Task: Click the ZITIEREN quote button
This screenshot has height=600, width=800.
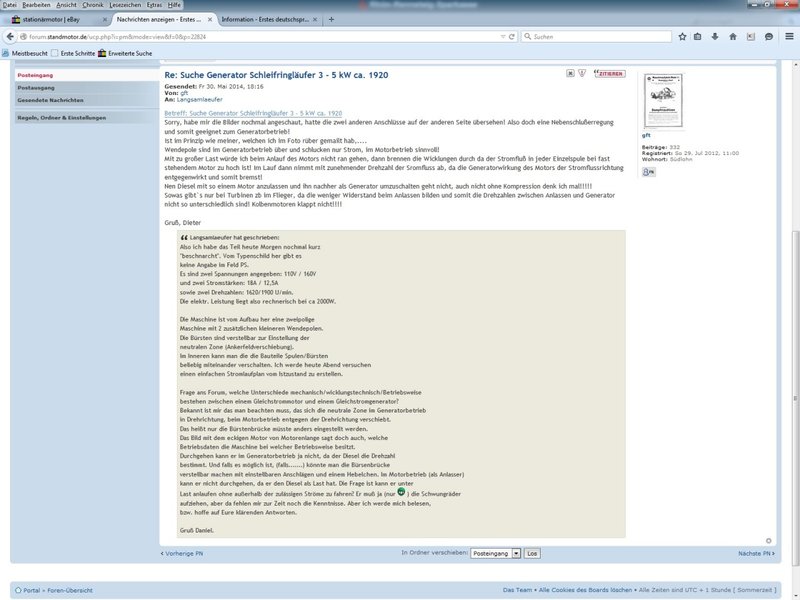Action: (608, 73)
